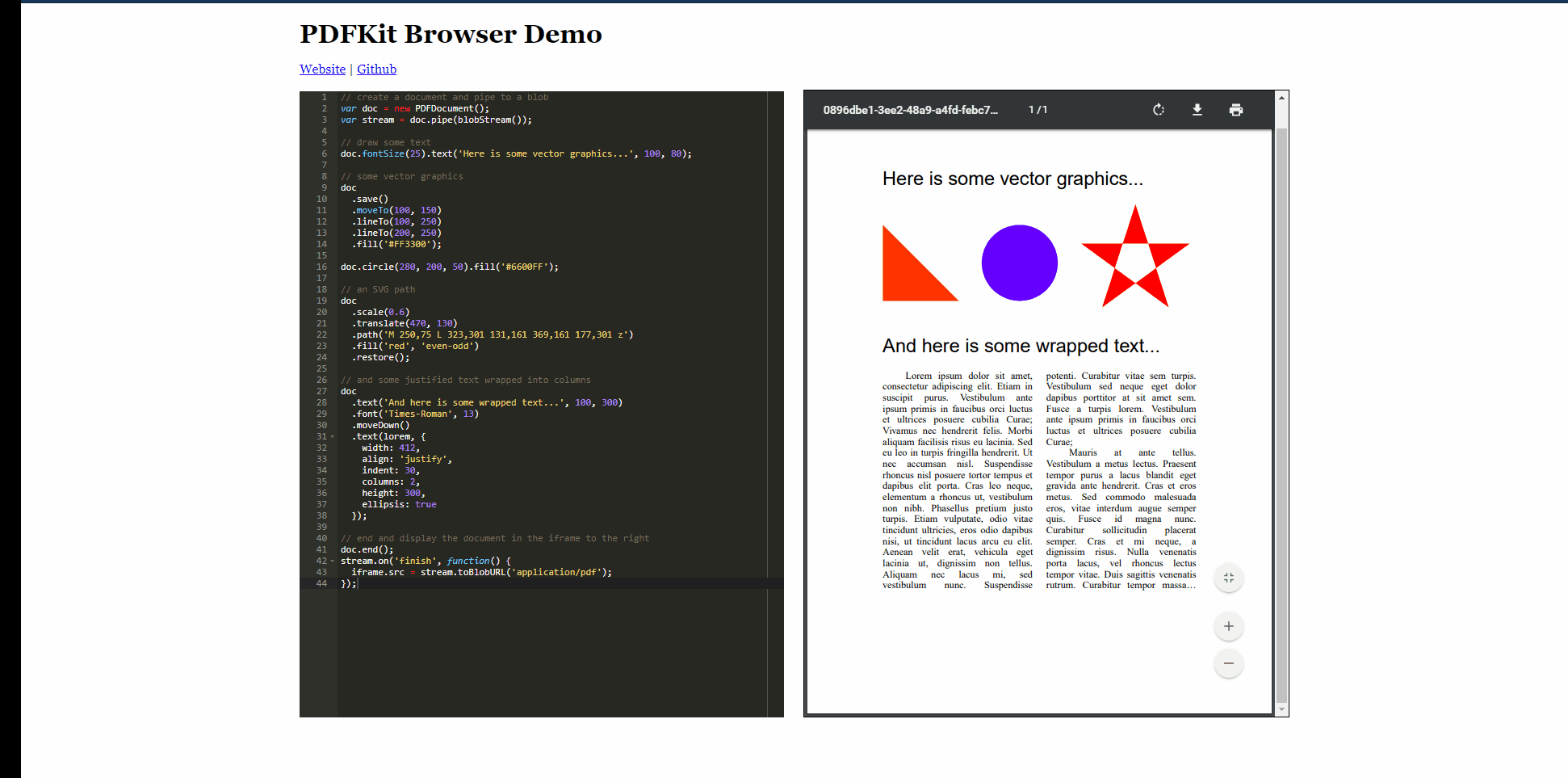Click the .font('Times-Roman', 13) line
This screenshot has height=778, width=1568.
pyautogui.click(x=415, y=414)
